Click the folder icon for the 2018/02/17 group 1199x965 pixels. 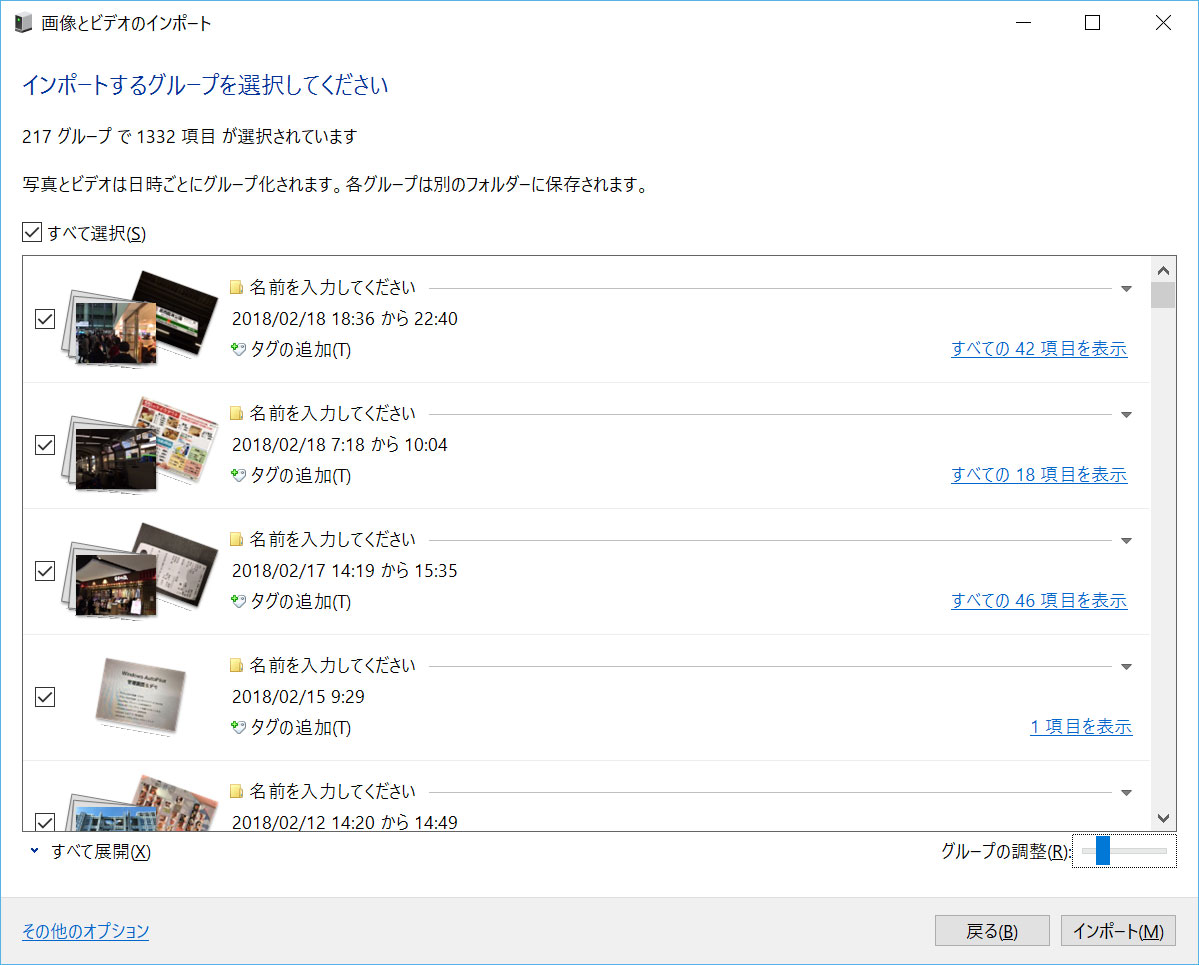(236, 538)
